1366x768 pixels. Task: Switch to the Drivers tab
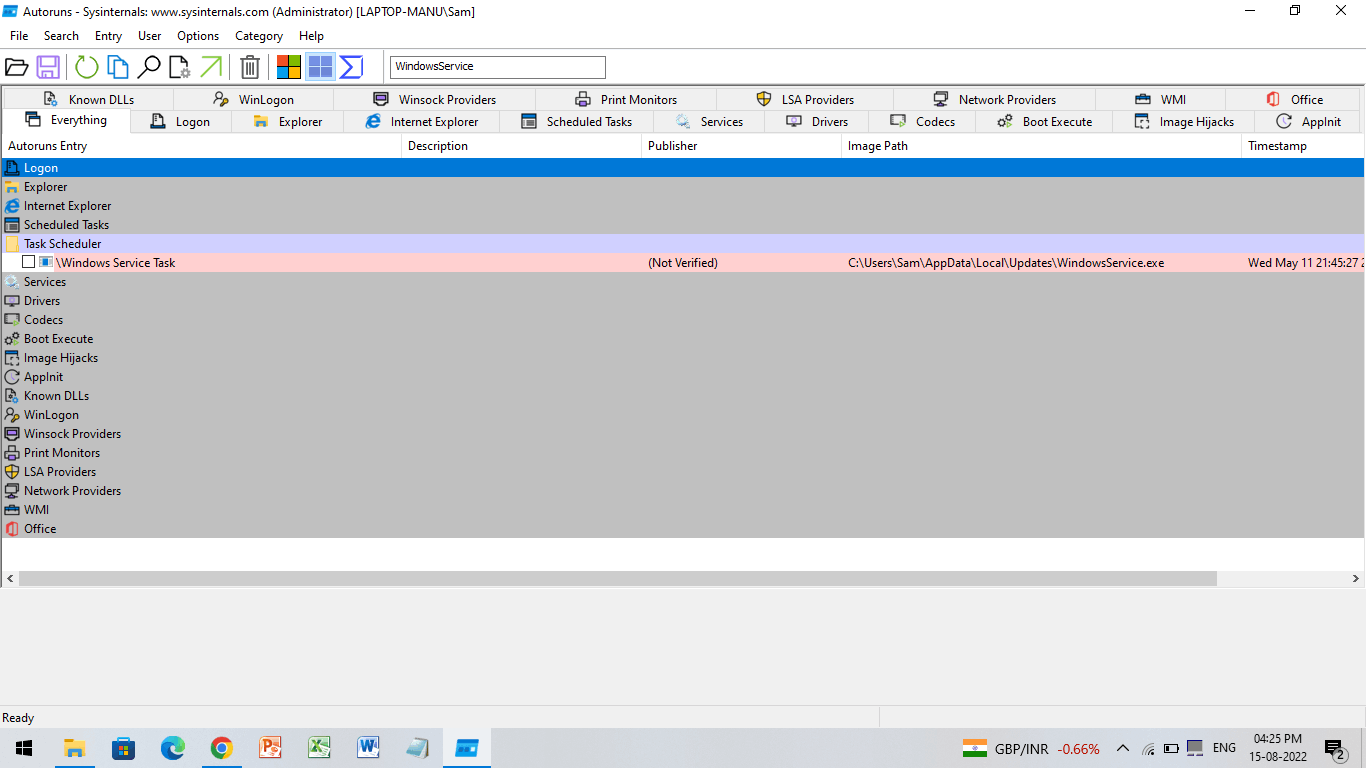pyautogui.click(x=817, y=122)
